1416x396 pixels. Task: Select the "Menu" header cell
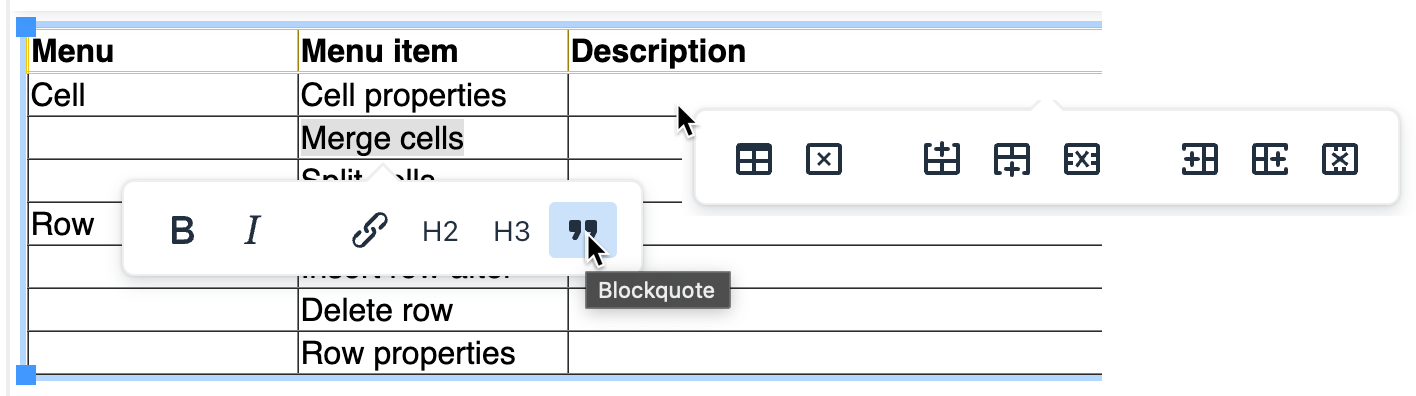pos(163,51)
